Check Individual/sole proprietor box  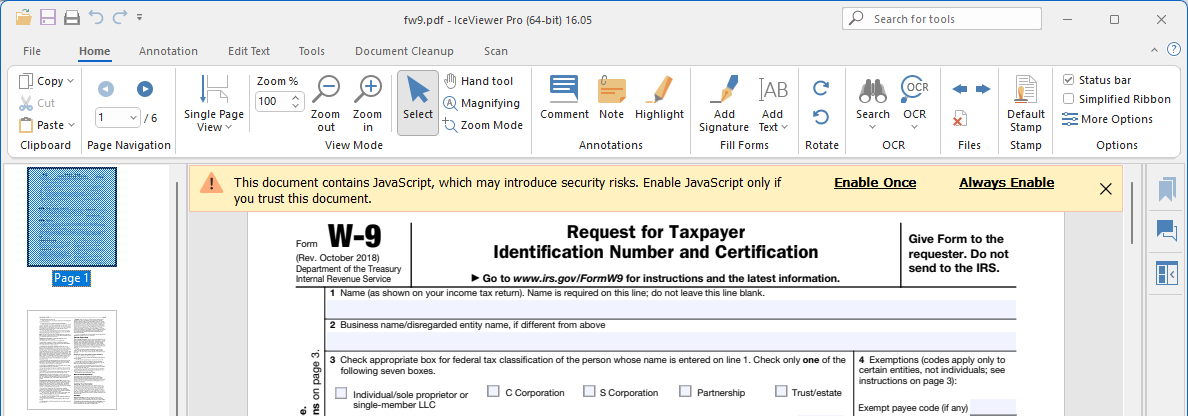coord(341,393)
